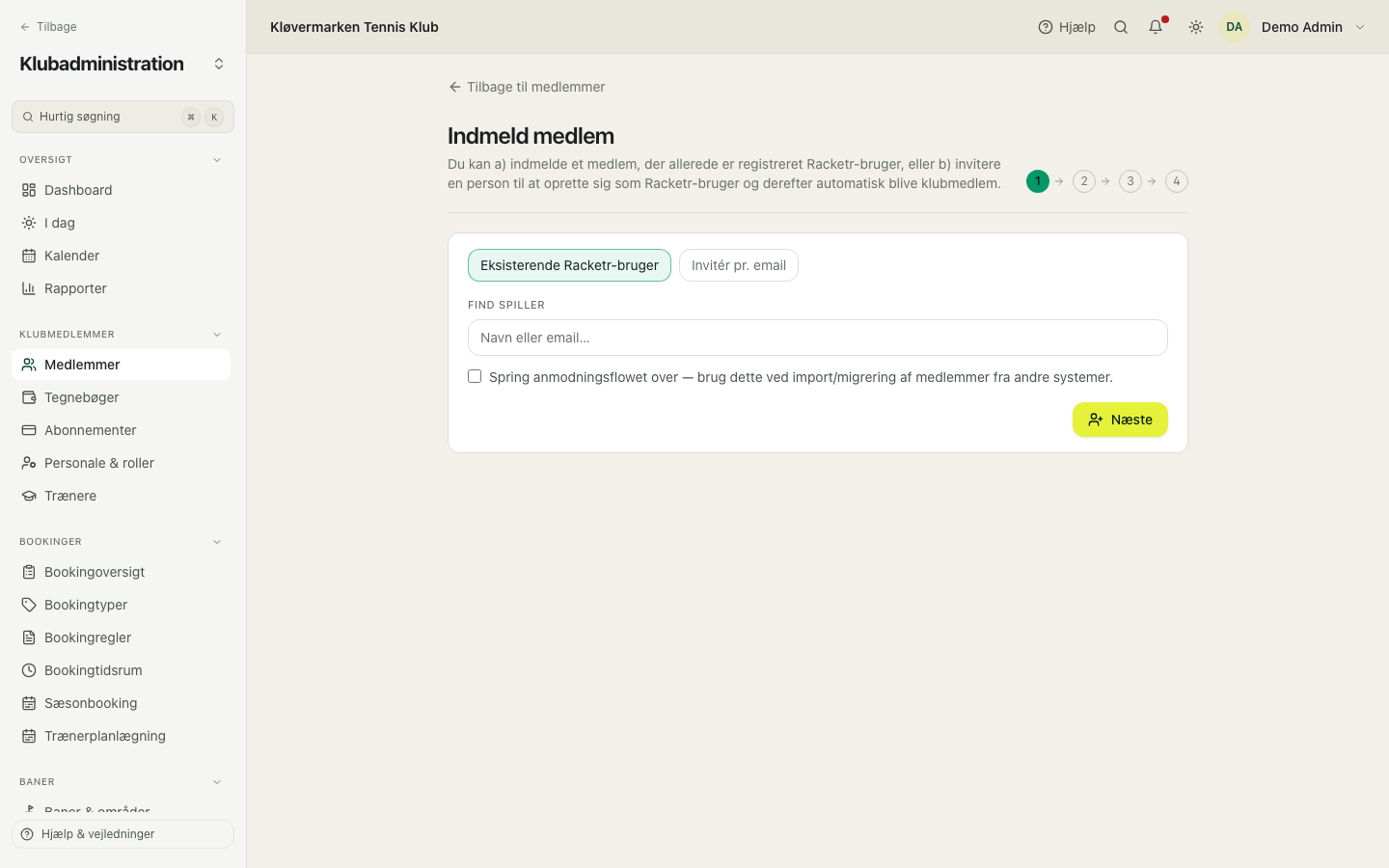Open the search magnifier in top bar

pyautogui.click(x=1121, y=27)
